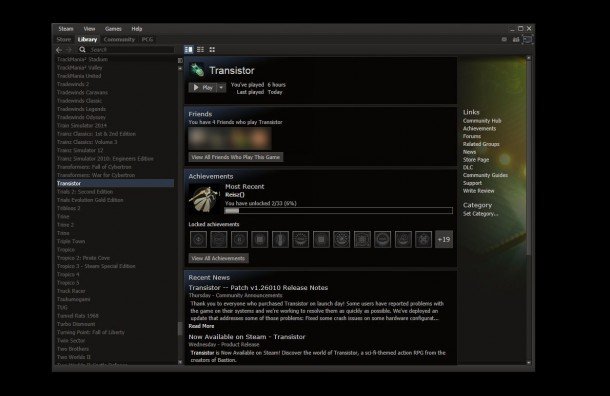
Task: Click the blurred friends avatars thumbnail
Action: pyautogui.click(x=230, y=138)
